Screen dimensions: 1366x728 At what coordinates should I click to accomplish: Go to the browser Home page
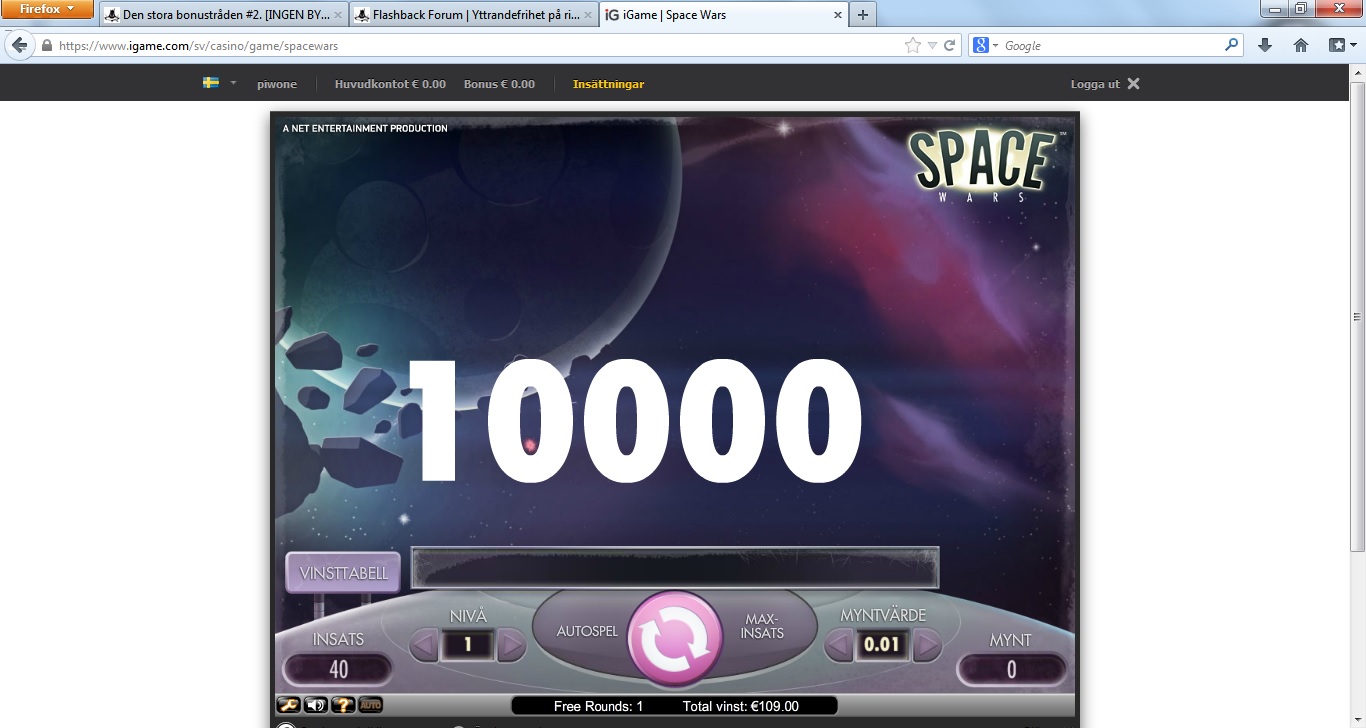pos(1301,45)
